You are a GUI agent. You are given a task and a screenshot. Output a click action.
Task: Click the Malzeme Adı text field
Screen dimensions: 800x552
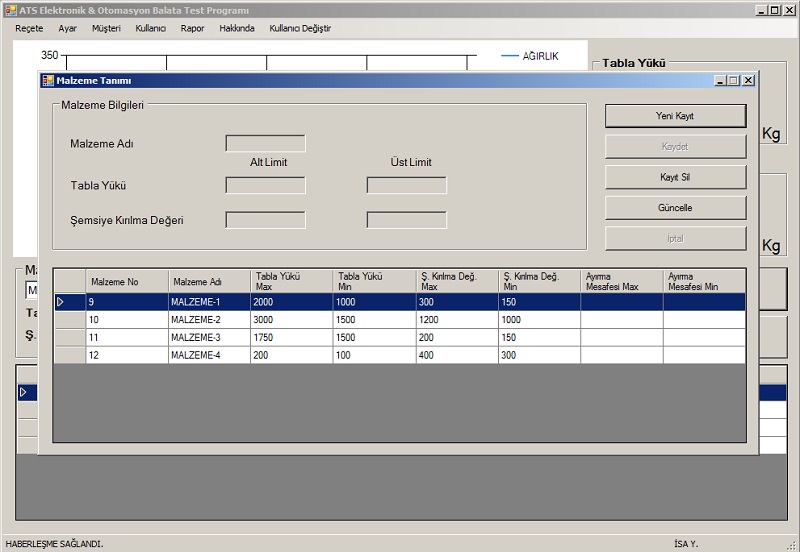[x=265, y=143]
